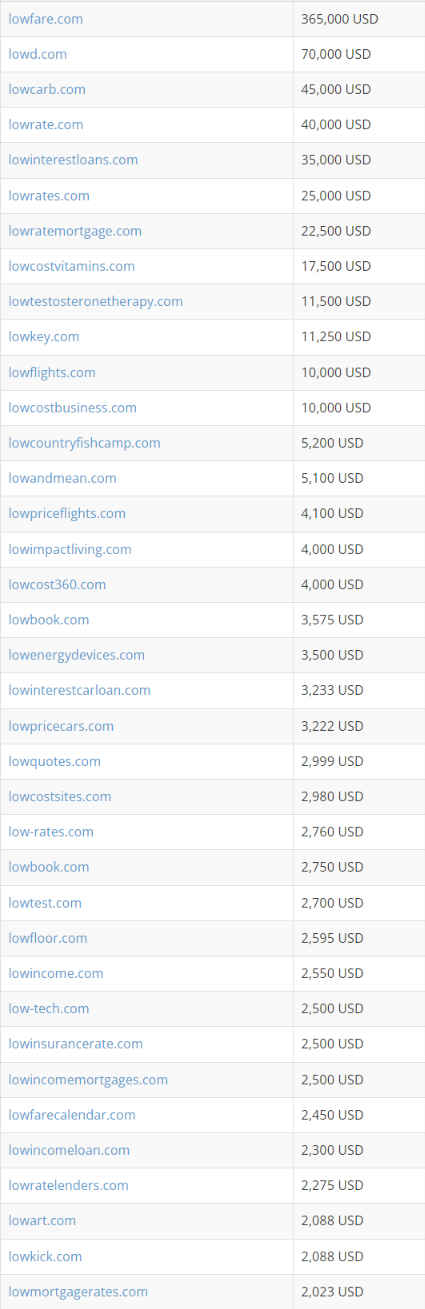Click the lowd.com link
Image resolution: width=425 pixels, height=1309 pixels.
38,54
